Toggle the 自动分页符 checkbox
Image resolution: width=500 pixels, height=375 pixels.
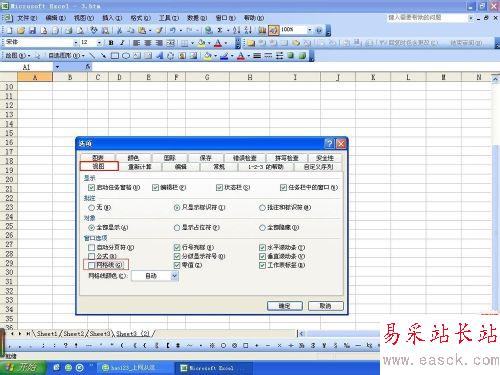point(91,247)
